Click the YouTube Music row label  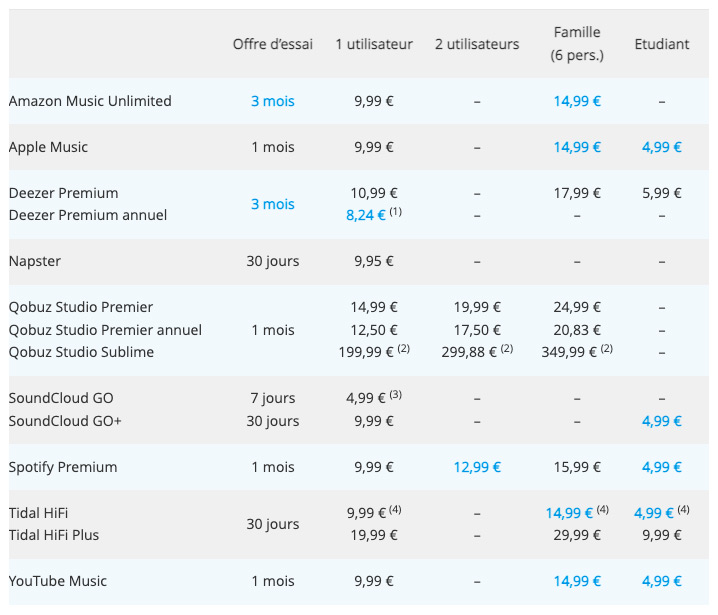tap(58, 581)
